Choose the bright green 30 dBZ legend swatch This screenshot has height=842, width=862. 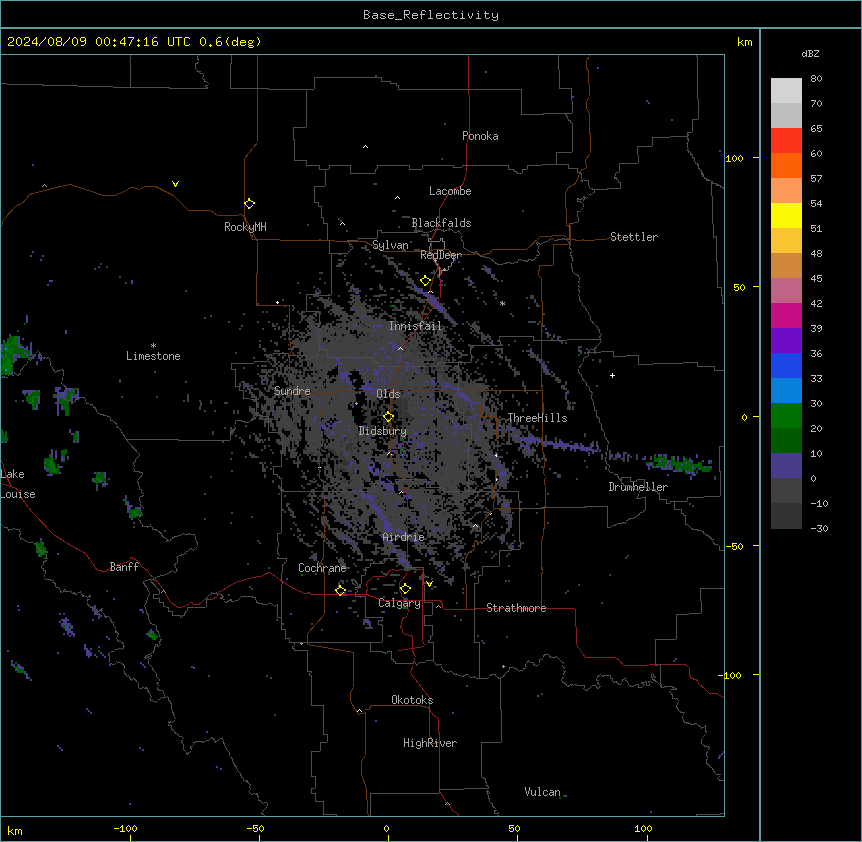point(786,416)
